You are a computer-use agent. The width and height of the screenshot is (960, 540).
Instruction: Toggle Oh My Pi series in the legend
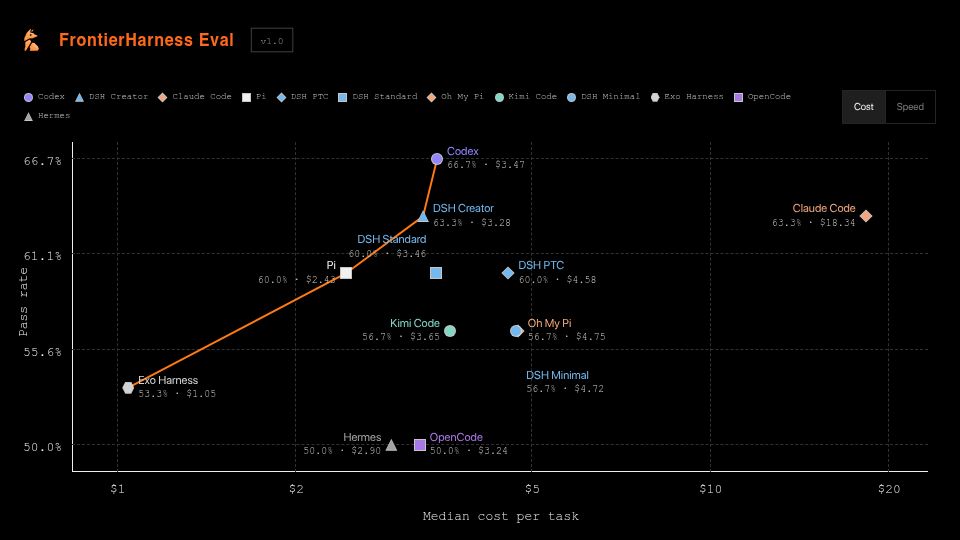pos(455,97)
